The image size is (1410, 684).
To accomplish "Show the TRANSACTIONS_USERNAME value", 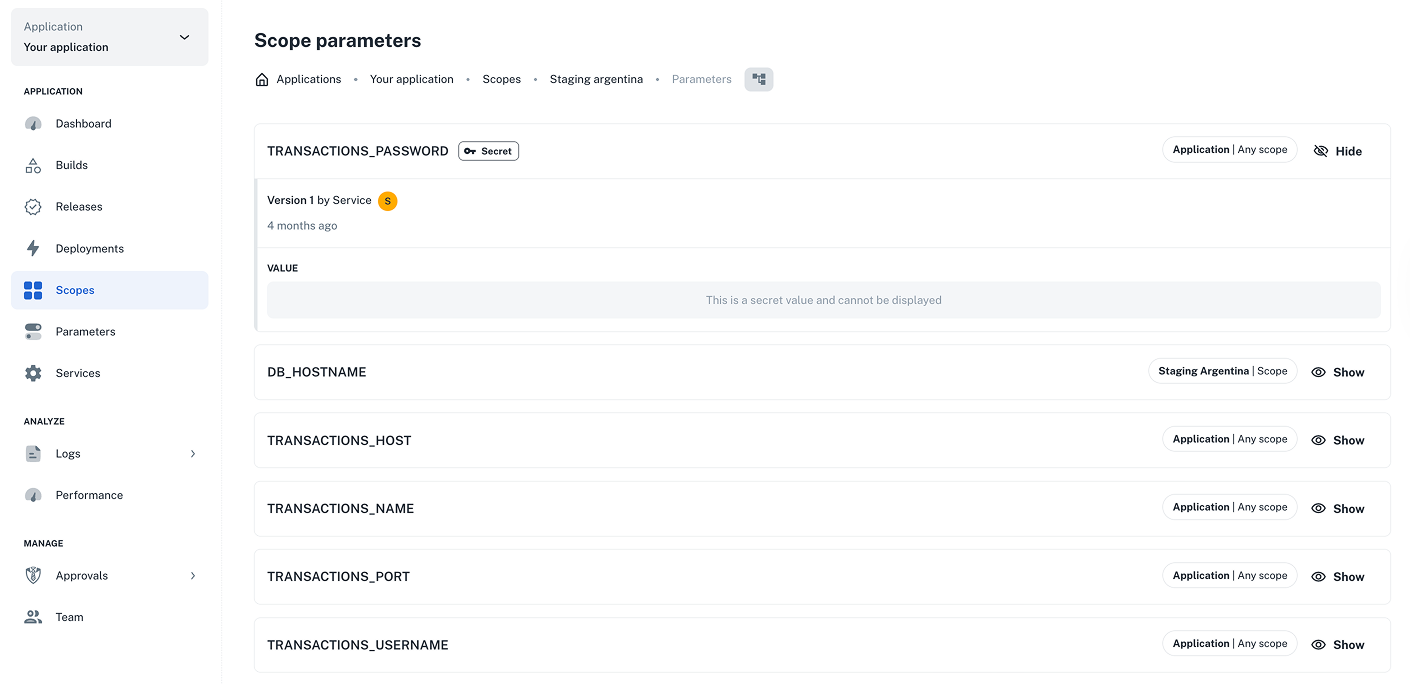I will 1338,644.
